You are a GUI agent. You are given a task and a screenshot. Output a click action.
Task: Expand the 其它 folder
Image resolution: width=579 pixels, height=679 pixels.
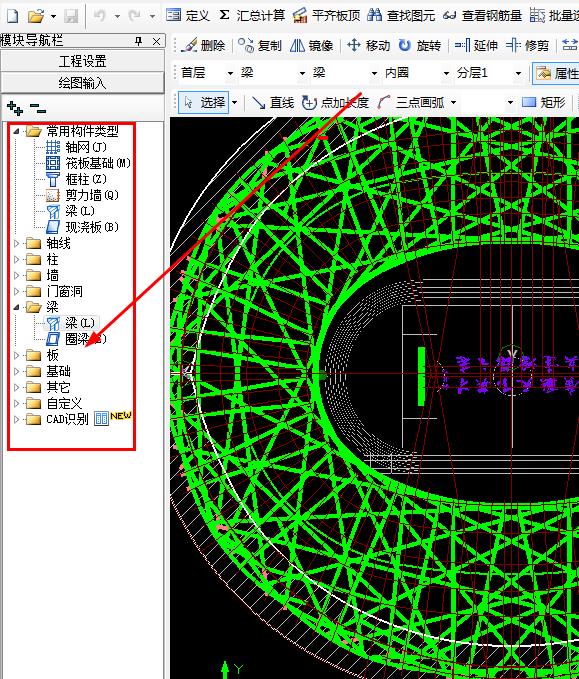(16, 388)
